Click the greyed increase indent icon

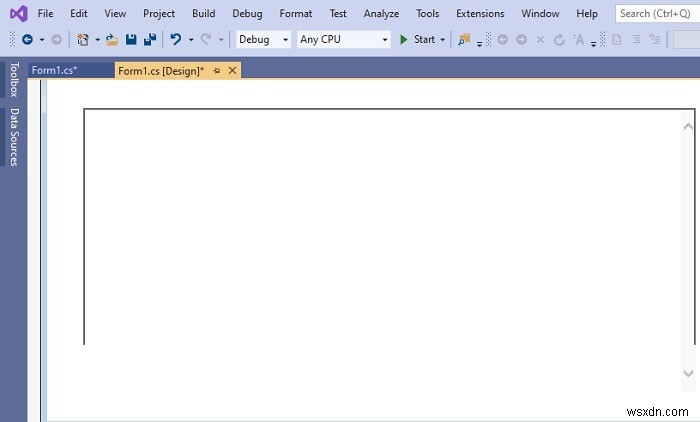(x=636, y=40)
